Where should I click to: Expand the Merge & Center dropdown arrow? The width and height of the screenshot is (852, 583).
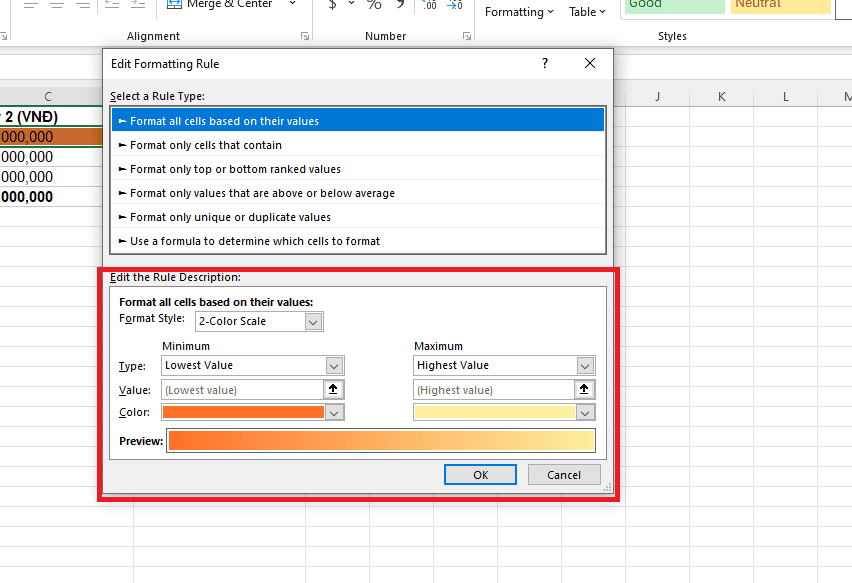point(292,4)
